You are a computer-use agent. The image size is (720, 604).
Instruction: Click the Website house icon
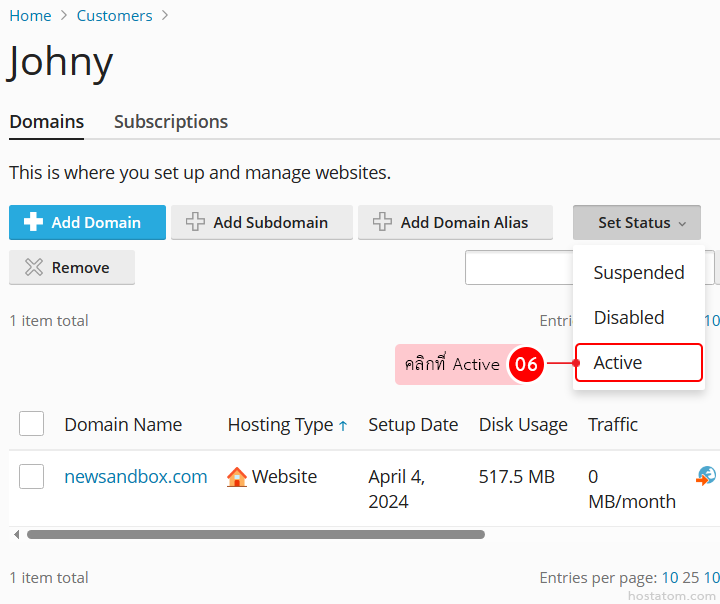(x=237, y=477)
